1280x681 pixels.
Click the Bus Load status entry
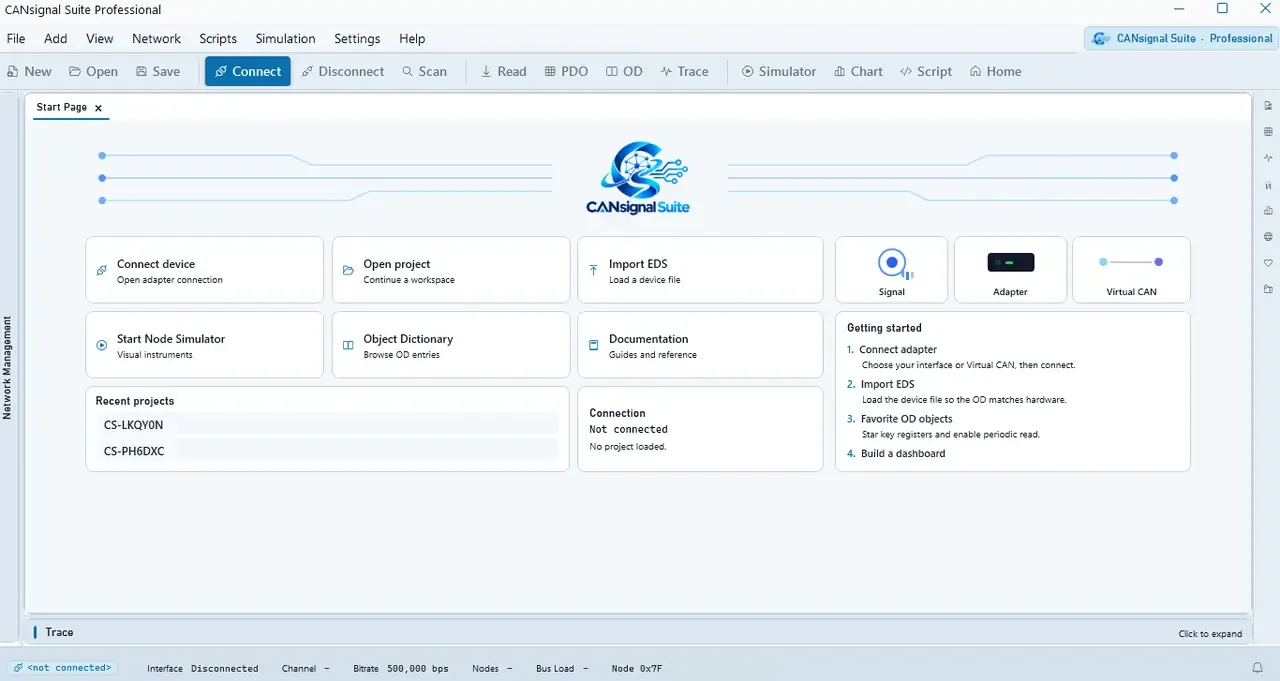(x=562, y=669)
